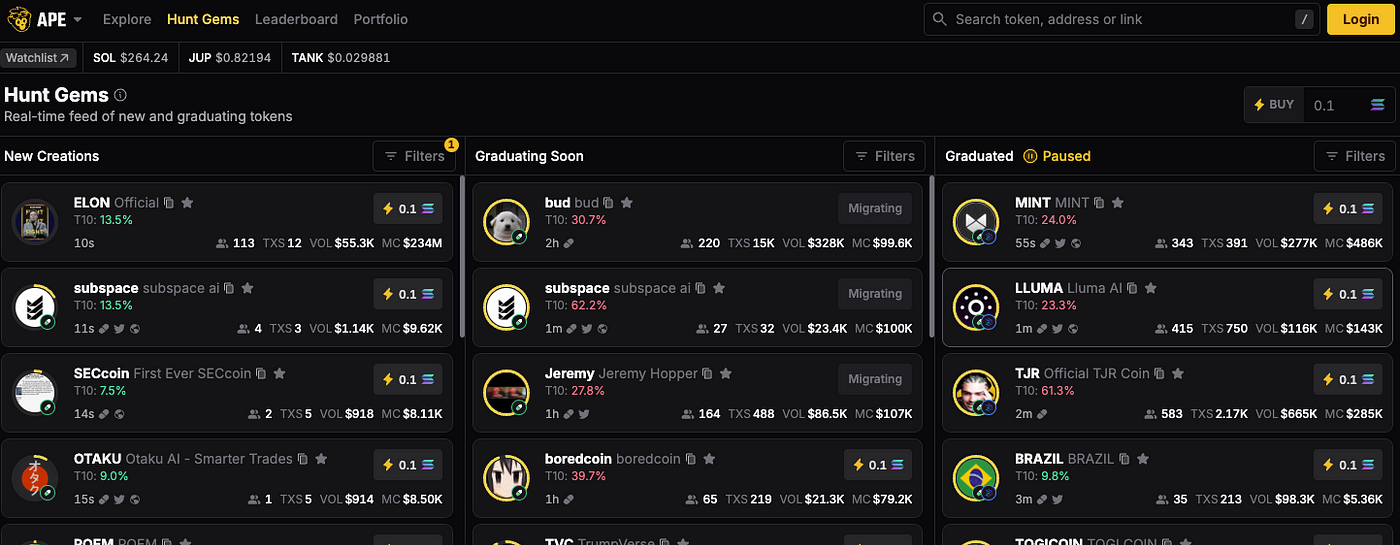Viewport: 1400px width, 545px height.
Task: Favorite subspace in Graduating Soon
Action: coord(718,288)
